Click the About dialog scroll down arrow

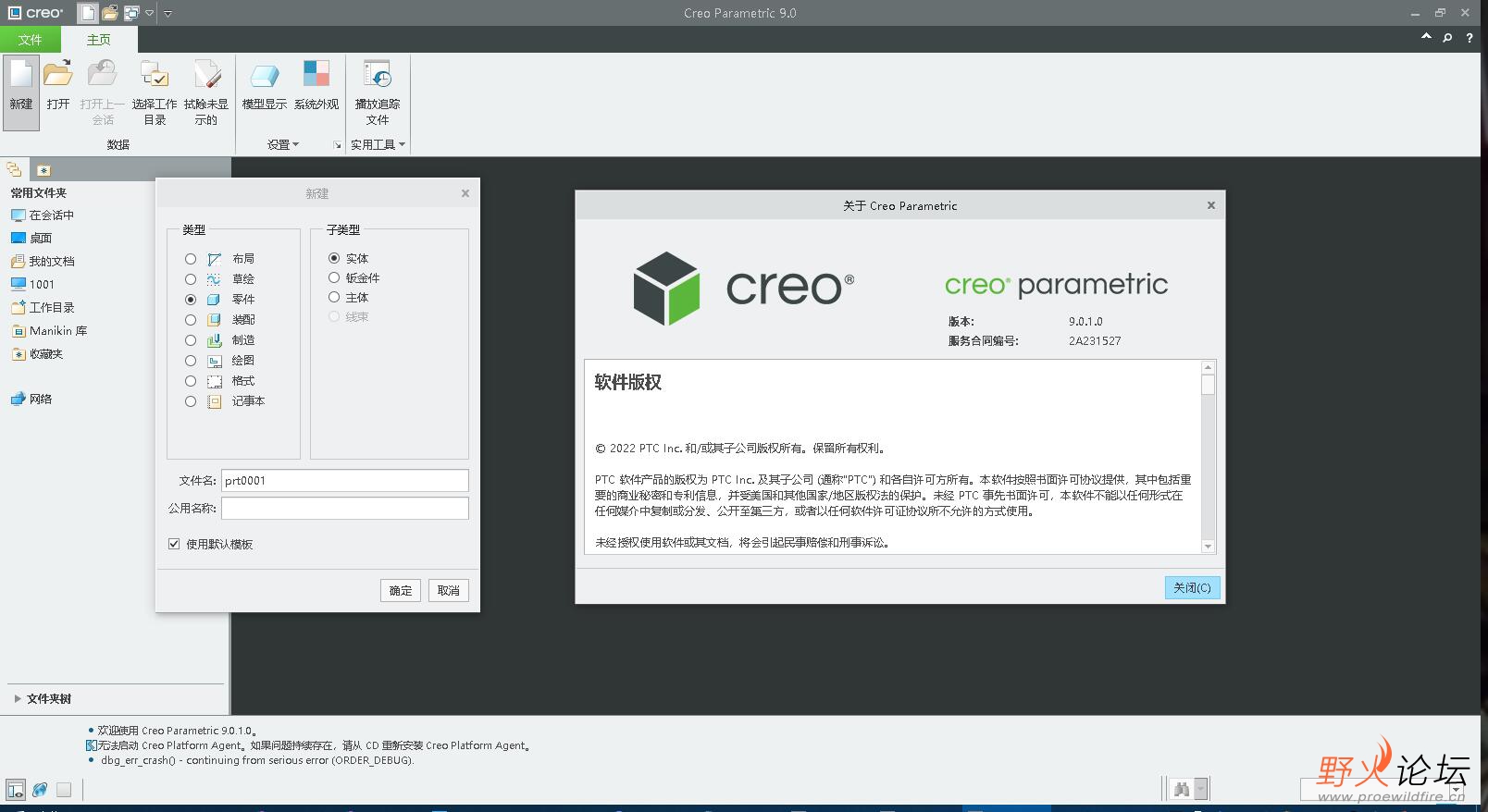[1208, 547]
